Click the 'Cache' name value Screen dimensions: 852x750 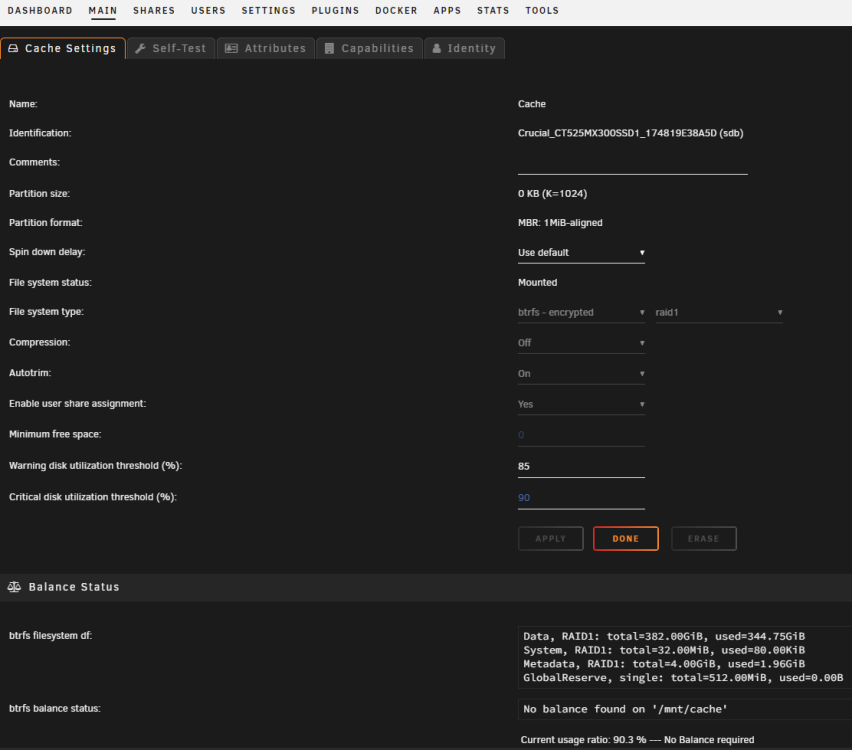pyautogui.click(x=531, y=104)
